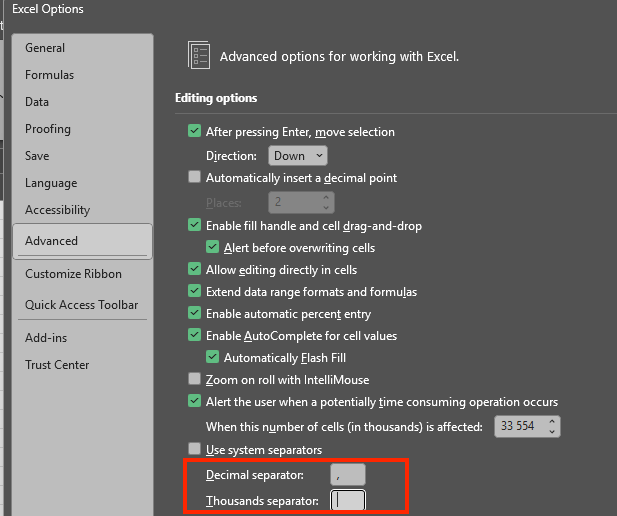The height and width of the screenshot is (516, 617).
Task: Click the cells threshold spinner arrows
Action: pyautogui.click(x=551, y=427)
